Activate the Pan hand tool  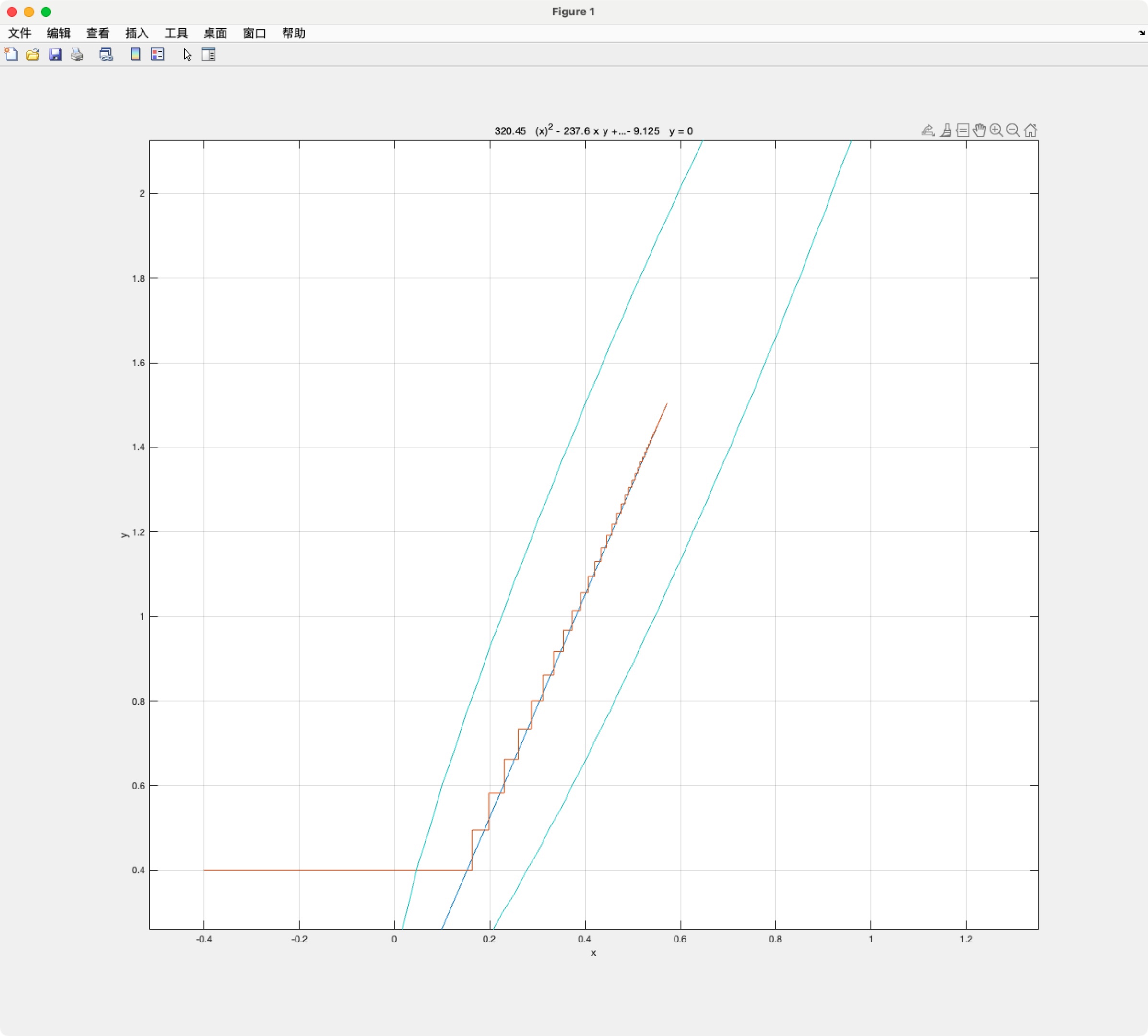click(x=980, y=130)
